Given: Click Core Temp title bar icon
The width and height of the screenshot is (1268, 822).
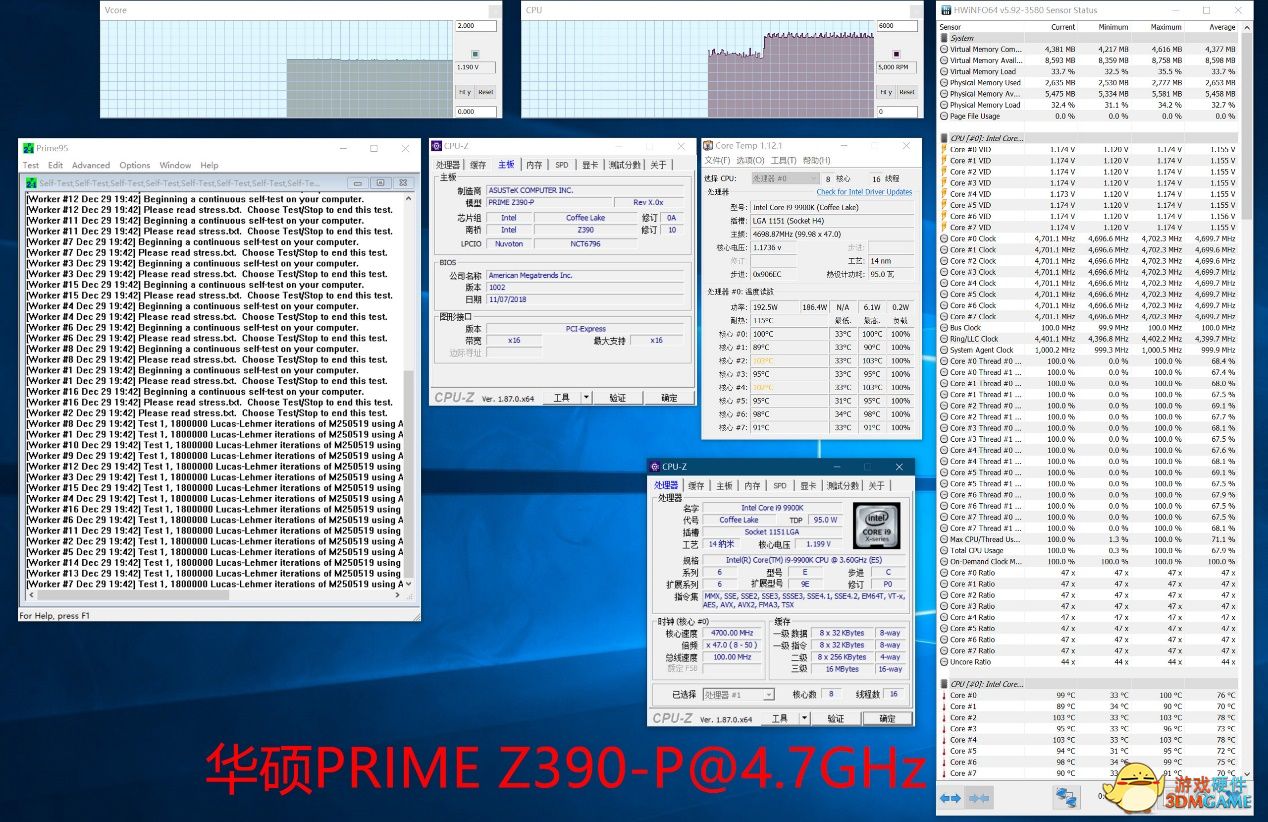Looking at the screenshot, I should point(709,146).
